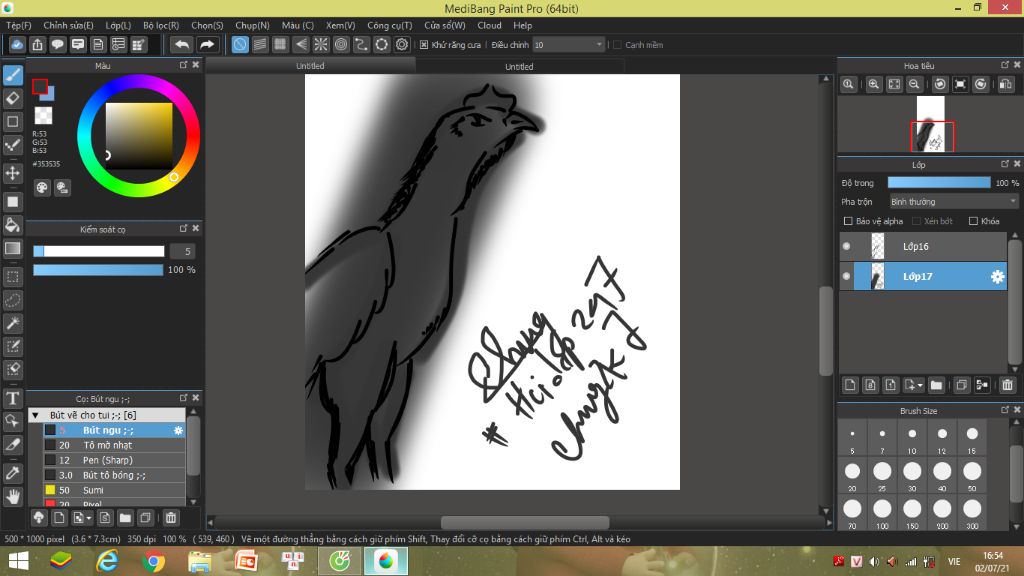Delete brush with trash icon
Image resolution: width=1024 pixels, height=576 pixels.
click(x=170, y=518)
